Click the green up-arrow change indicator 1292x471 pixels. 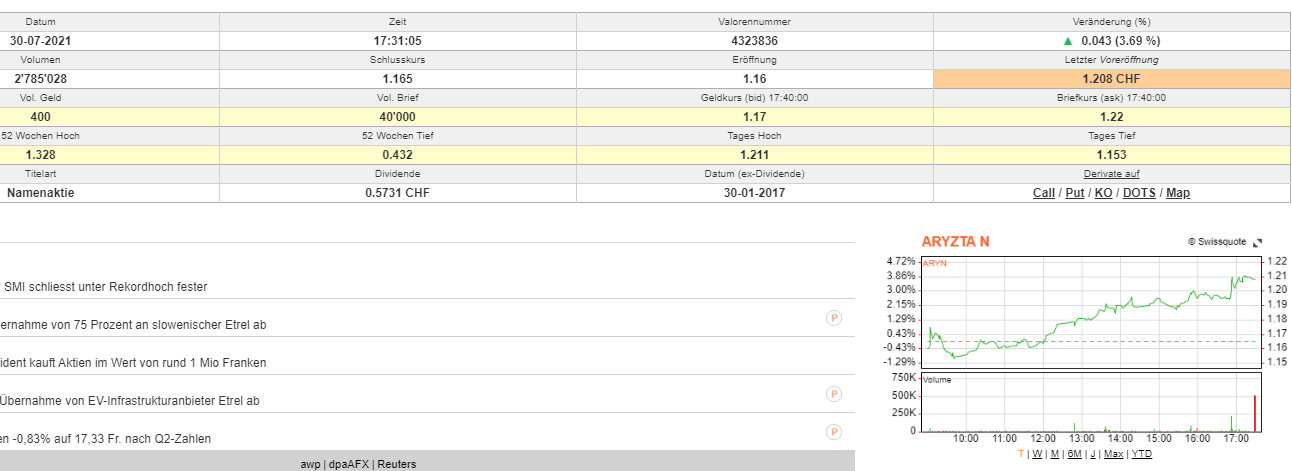(1068, 41)
